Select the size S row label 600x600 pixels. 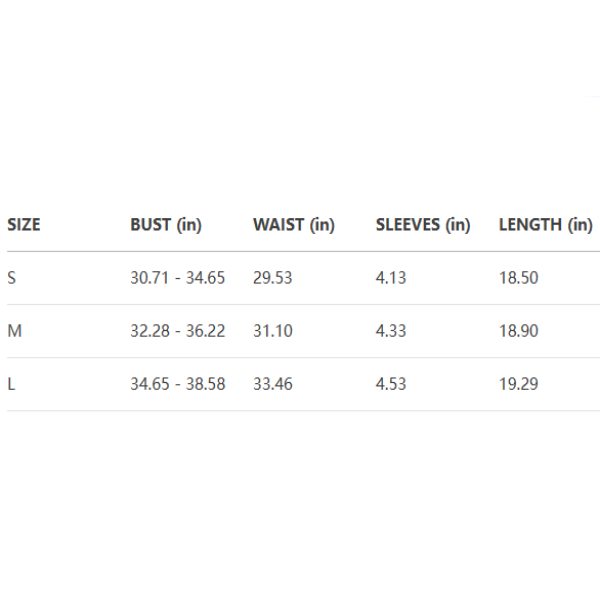12,278
